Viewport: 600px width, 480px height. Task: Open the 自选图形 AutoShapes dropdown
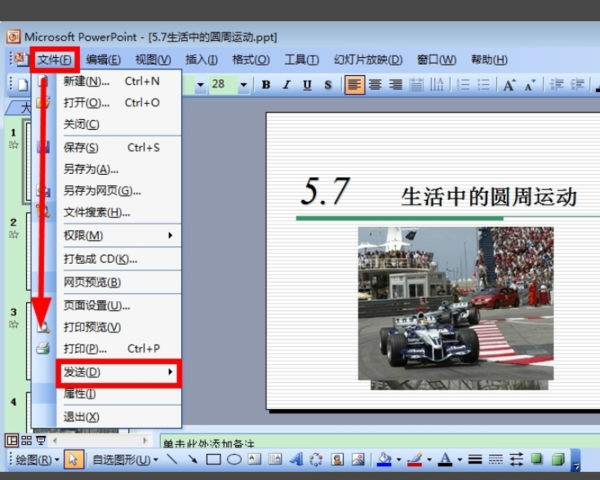[124, 460]
